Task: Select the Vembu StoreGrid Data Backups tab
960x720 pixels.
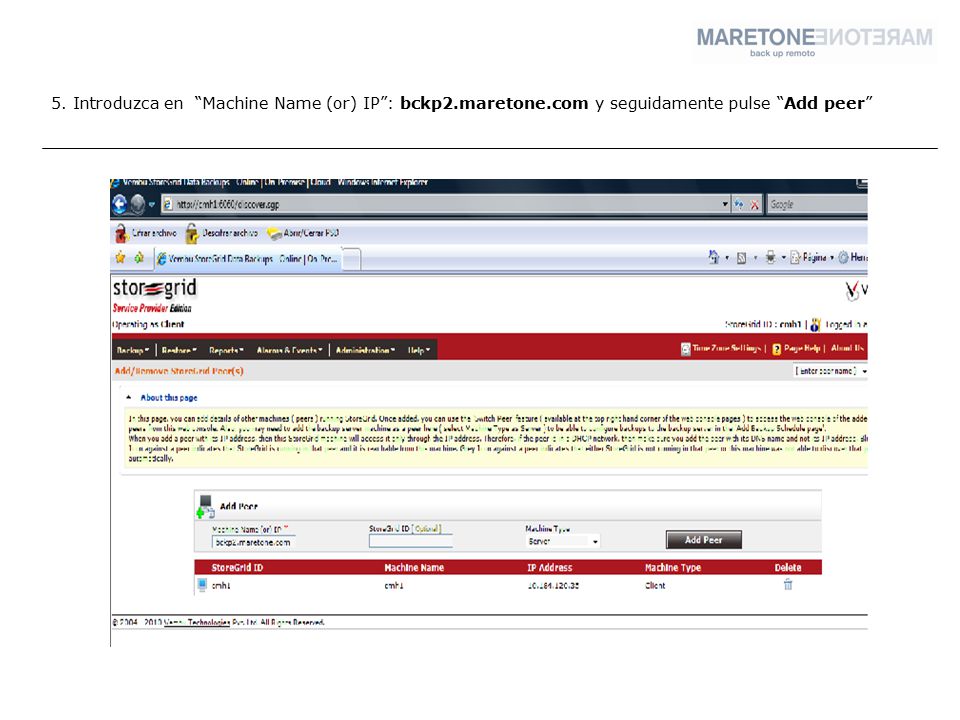Action: point(247,259)
